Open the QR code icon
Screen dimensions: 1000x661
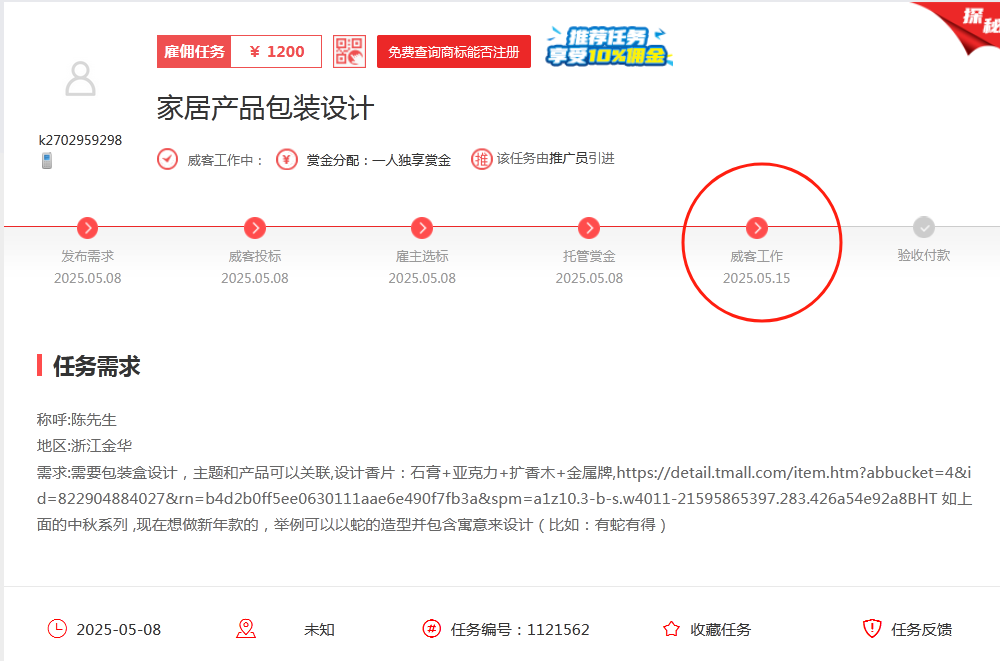tap(349, 52)
